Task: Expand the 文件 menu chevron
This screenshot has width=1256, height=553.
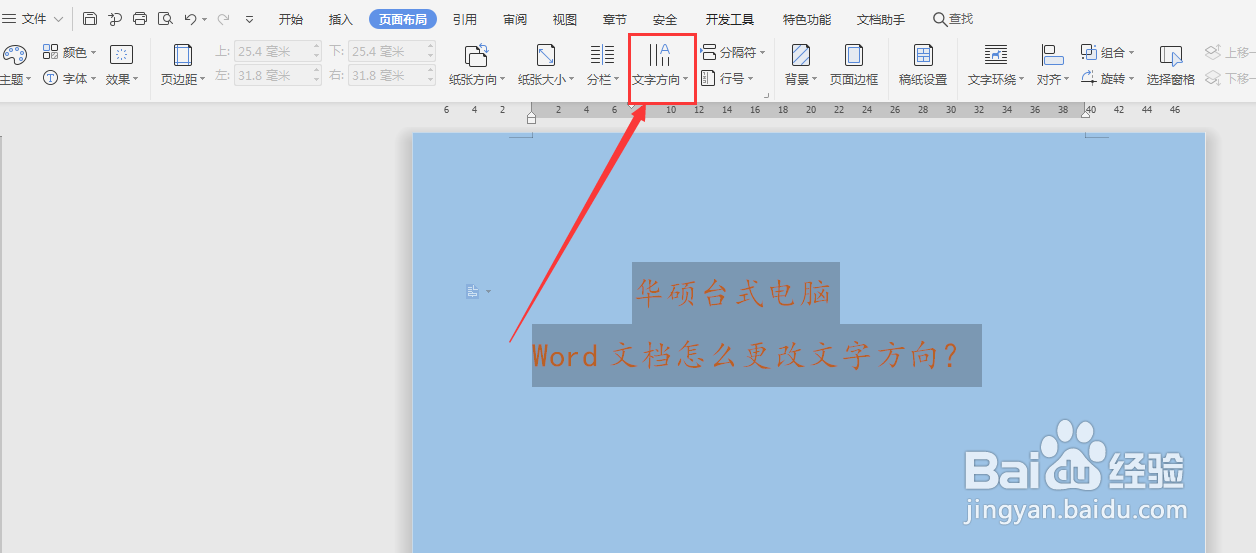Action: [x=58, y=19]
